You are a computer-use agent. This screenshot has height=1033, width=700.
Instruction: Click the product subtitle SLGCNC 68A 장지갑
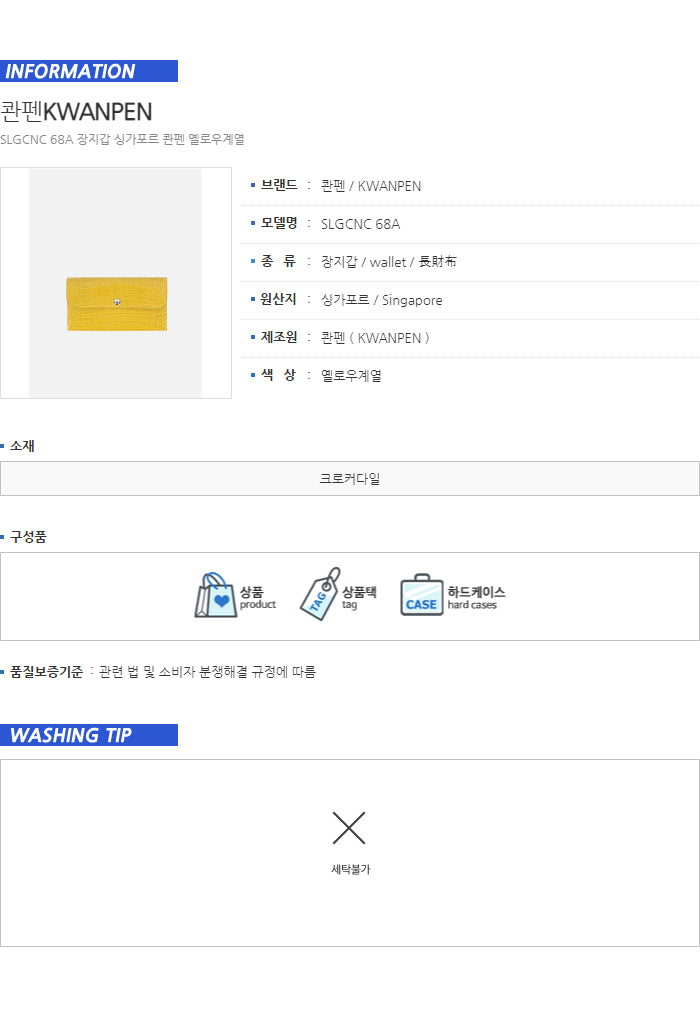[123, 139]
